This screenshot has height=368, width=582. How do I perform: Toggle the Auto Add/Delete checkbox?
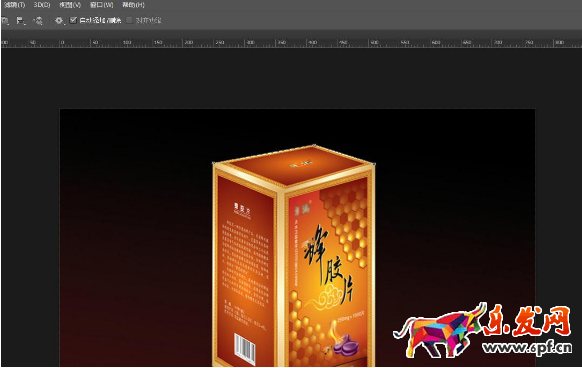[x=73, y=20]
